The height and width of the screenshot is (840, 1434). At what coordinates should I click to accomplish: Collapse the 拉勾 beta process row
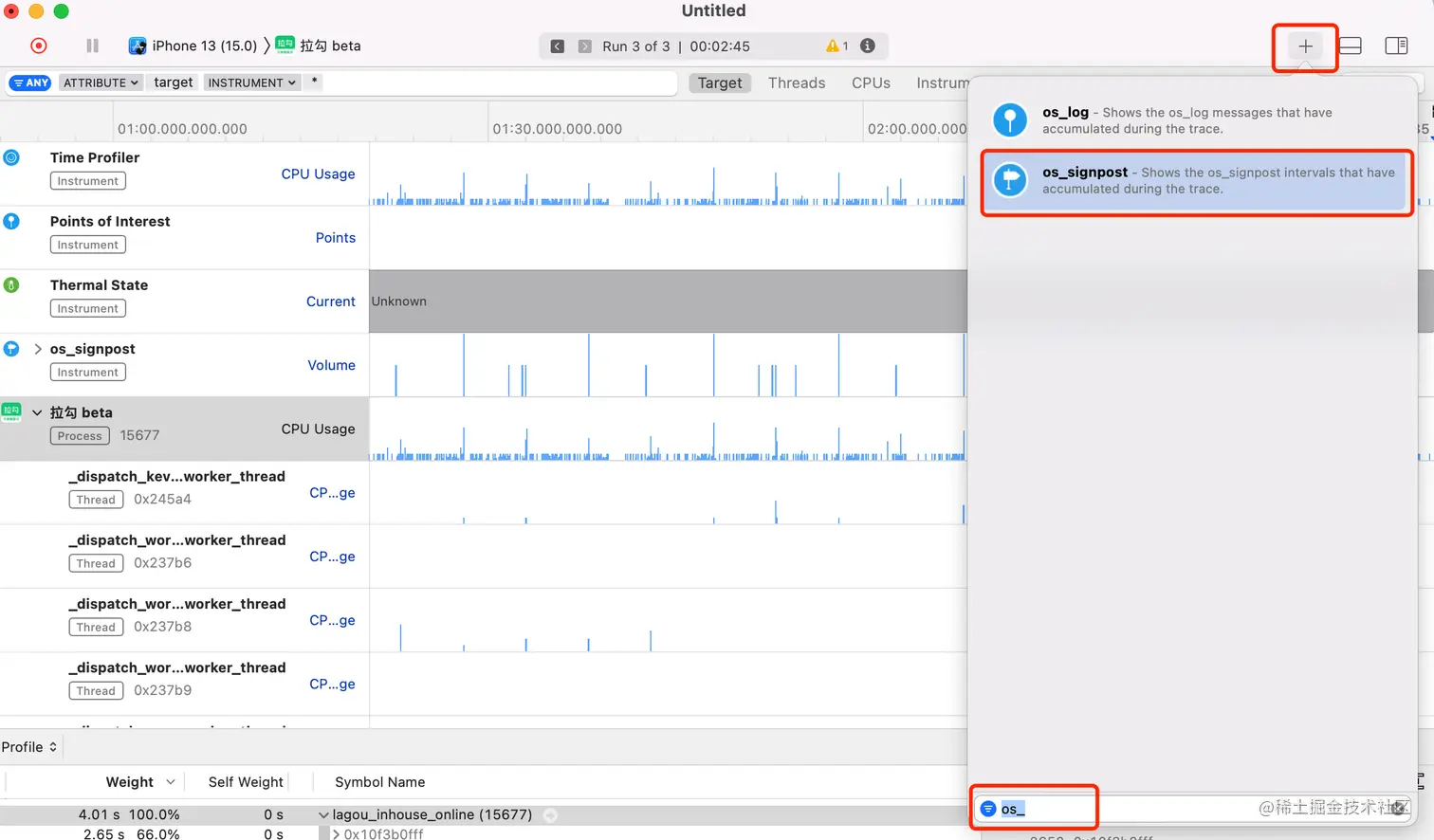(x=37, y=412)
